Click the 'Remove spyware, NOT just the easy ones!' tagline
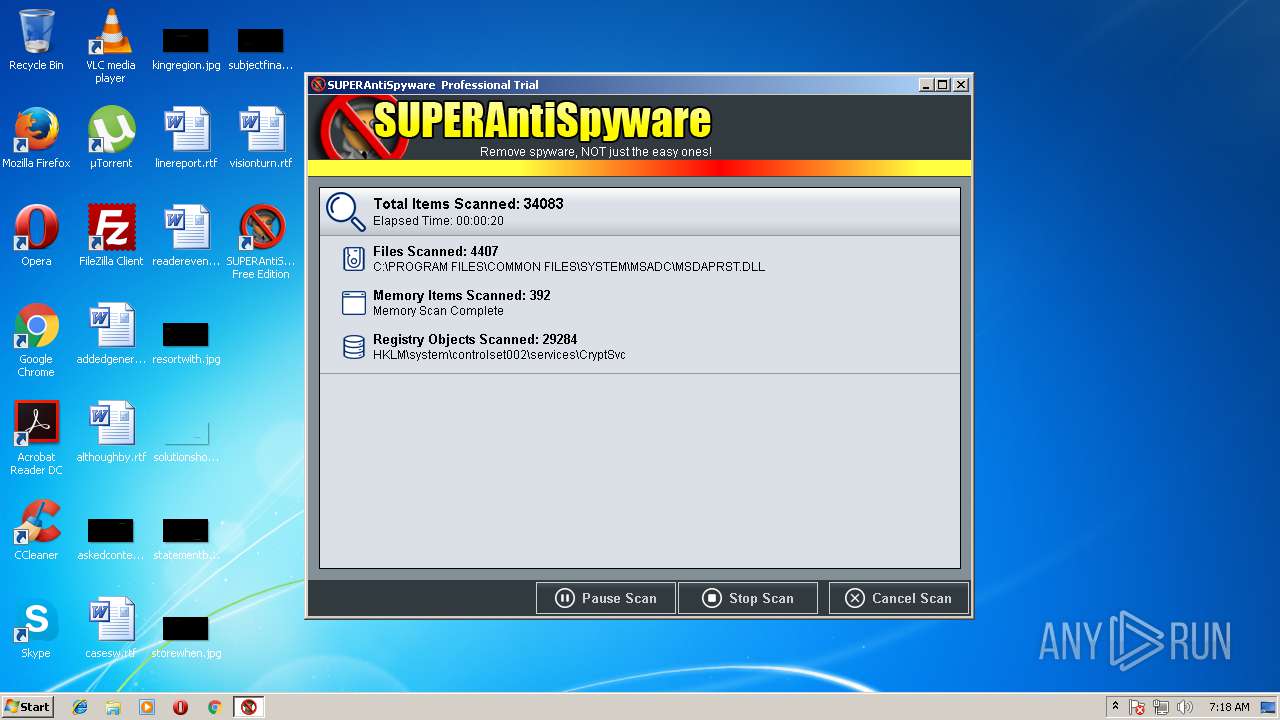 (596, 152)
